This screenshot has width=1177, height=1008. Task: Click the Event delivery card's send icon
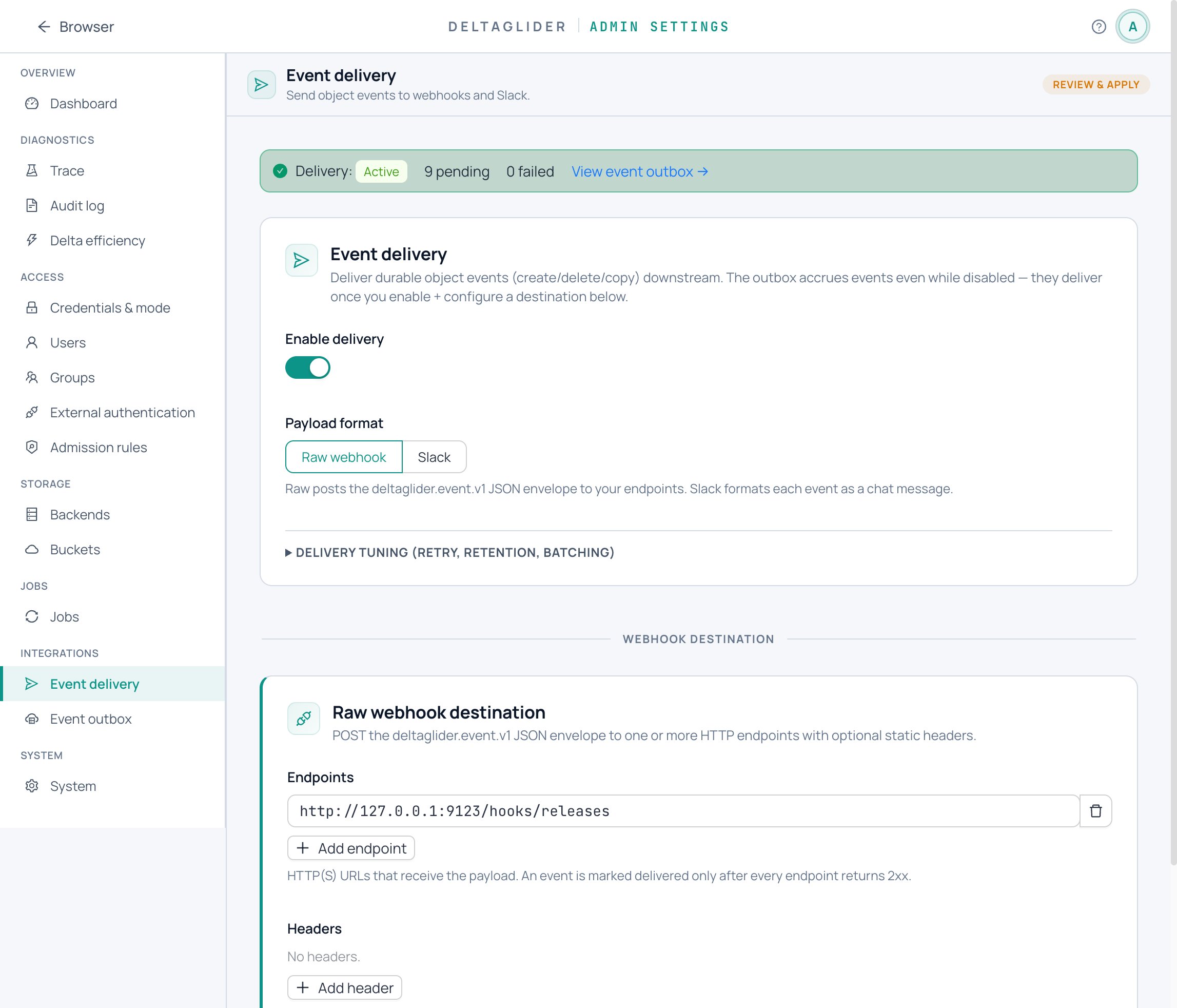click(302, 260)
